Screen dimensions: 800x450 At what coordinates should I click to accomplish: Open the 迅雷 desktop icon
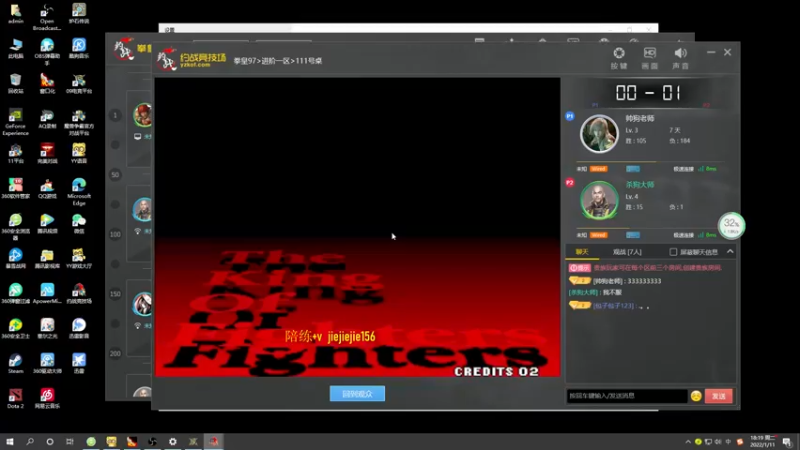click(79, 364)
